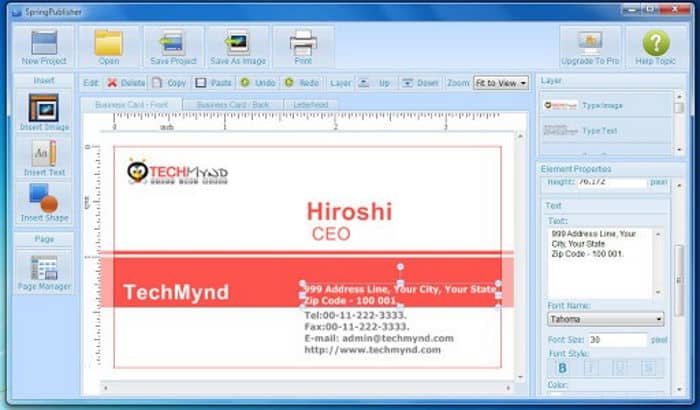Click the Element Properties panel scrollbar
Image resolution: width=700 pixels, height=410 pixels.
pyautogui.click(x=679, y=280)
